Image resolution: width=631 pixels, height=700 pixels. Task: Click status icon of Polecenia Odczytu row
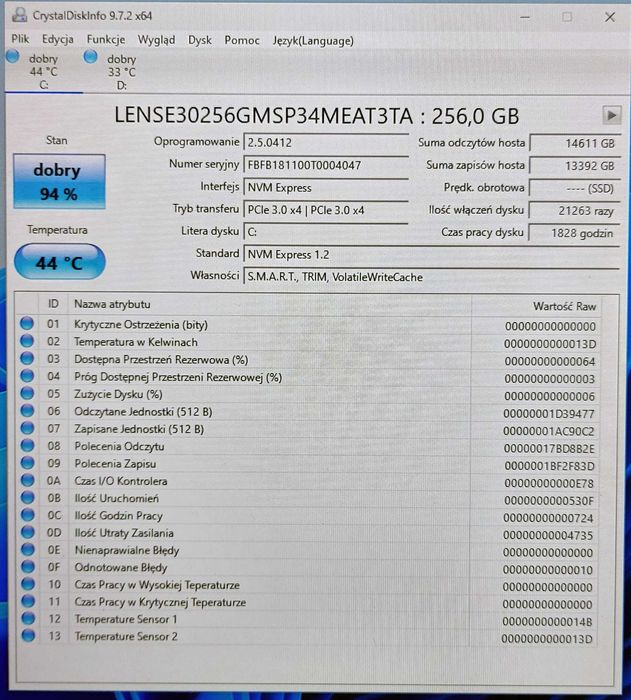[27, 445]
